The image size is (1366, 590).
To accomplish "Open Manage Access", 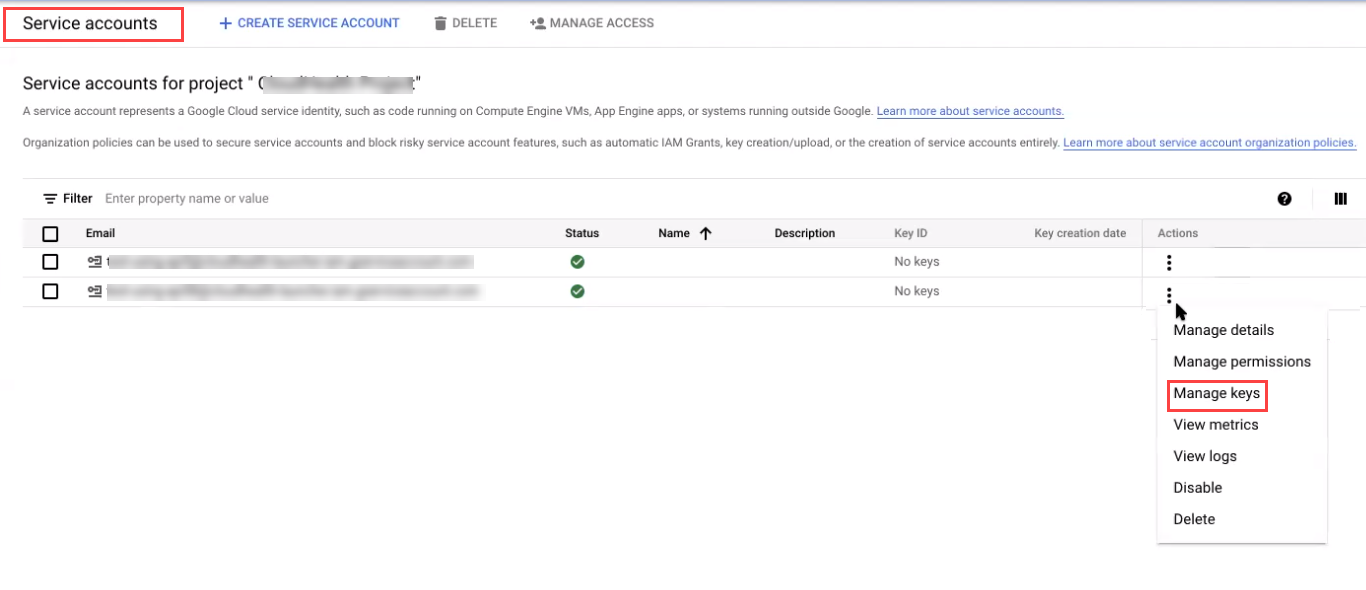I will (x=592, y=23).
